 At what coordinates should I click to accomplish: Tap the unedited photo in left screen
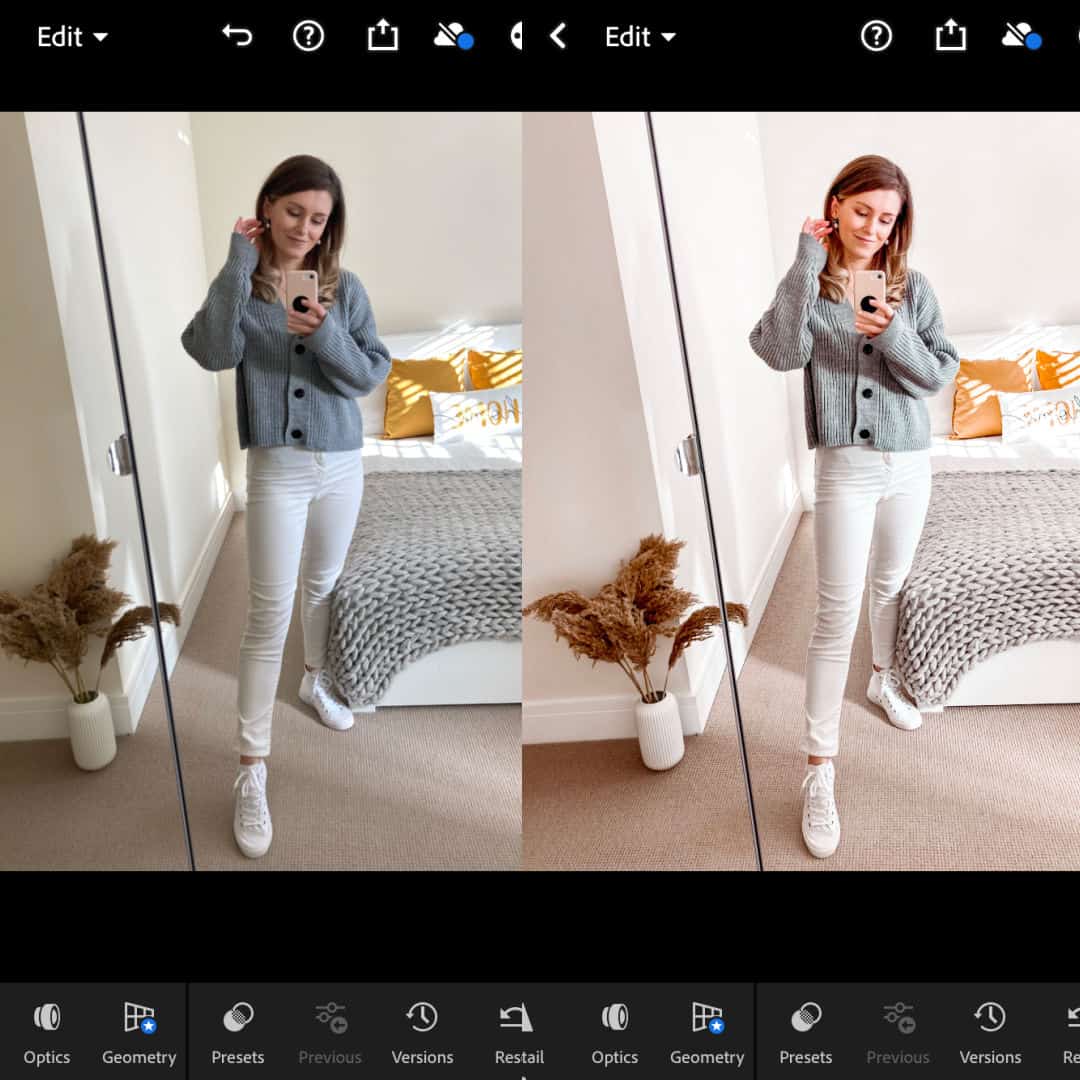click(x=261, y=491)
